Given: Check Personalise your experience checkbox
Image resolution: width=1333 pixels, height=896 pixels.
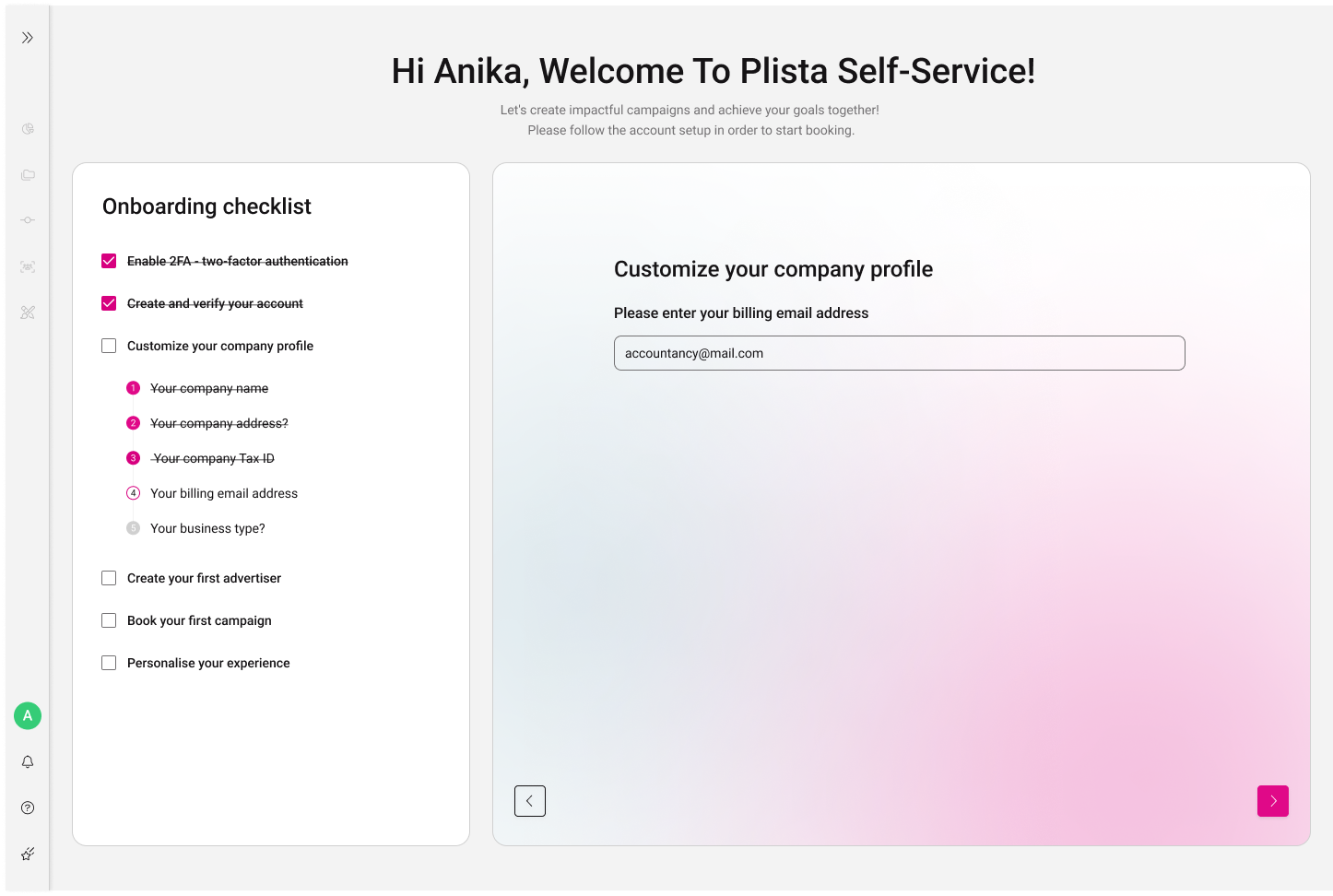Looking at the screenshot, I should click(109, 663).
